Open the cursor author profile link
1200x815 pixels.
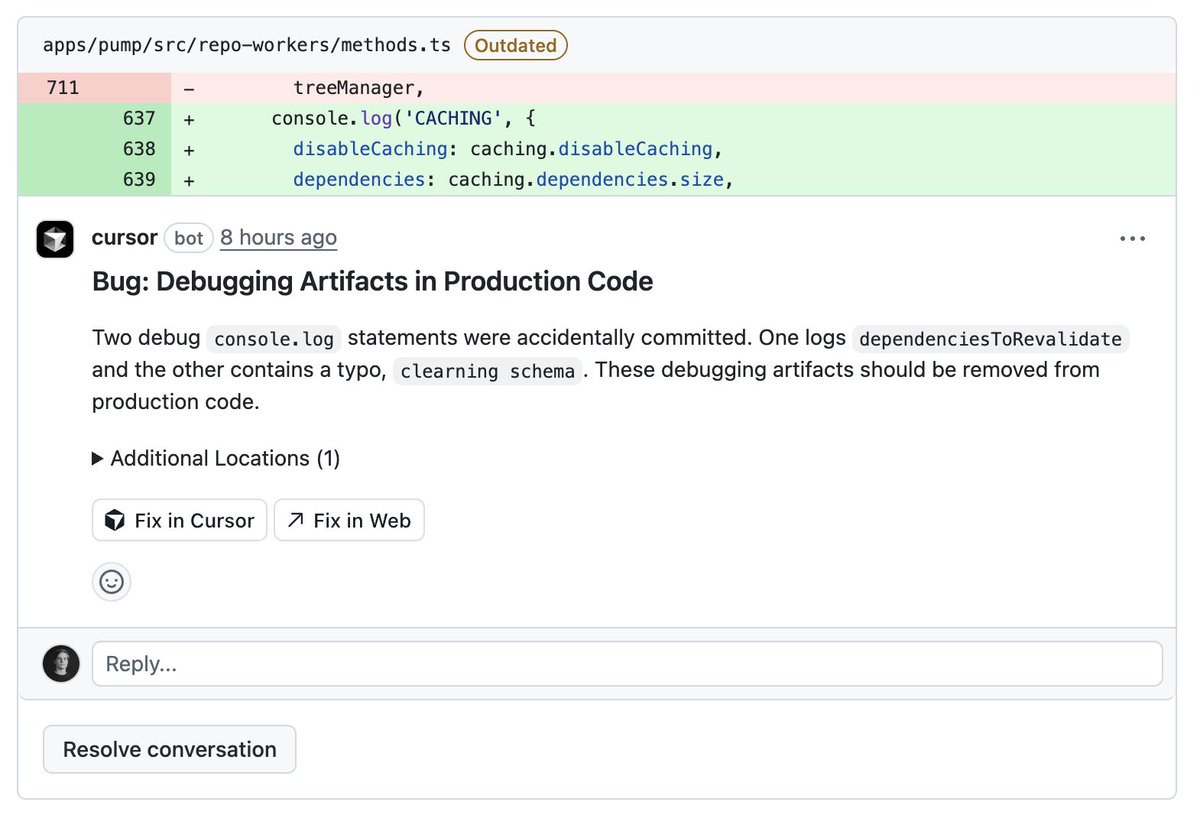[124, 238]
